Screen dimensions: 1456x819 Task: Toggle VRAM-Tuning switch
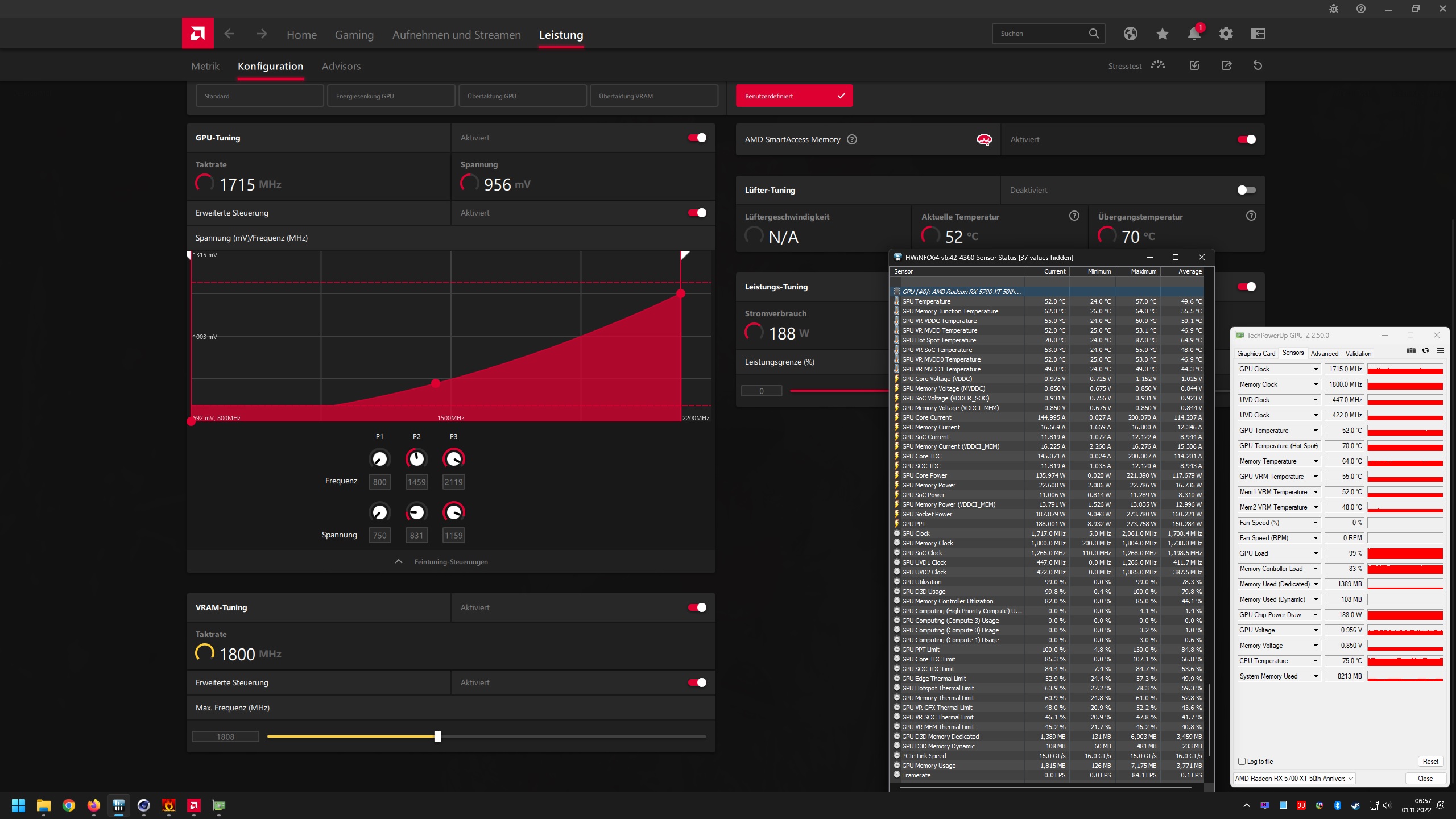pos(697,607)
